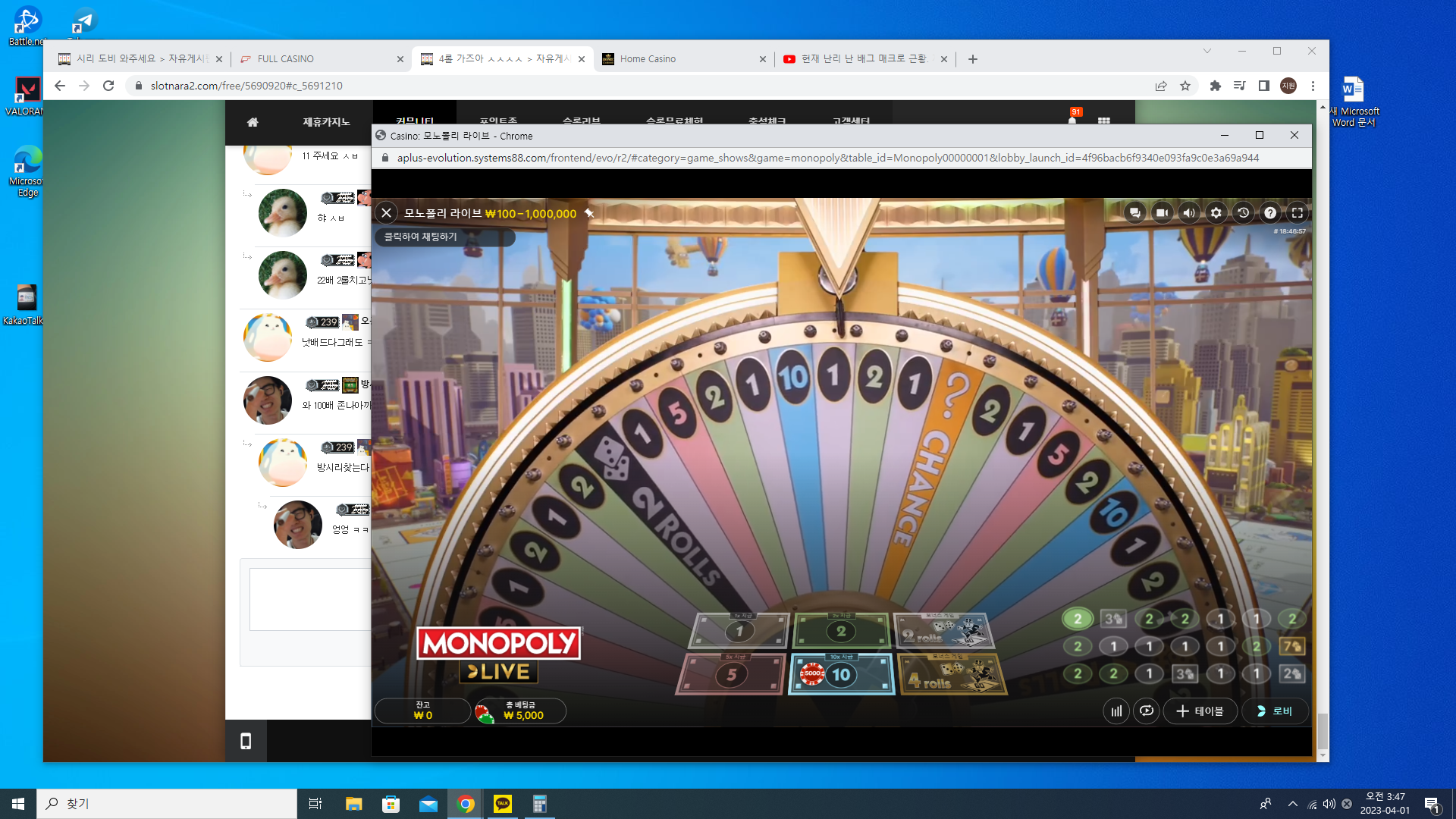
Task: Click the '+ 테이블' add table button
Action: click(x=1200, y=711)
